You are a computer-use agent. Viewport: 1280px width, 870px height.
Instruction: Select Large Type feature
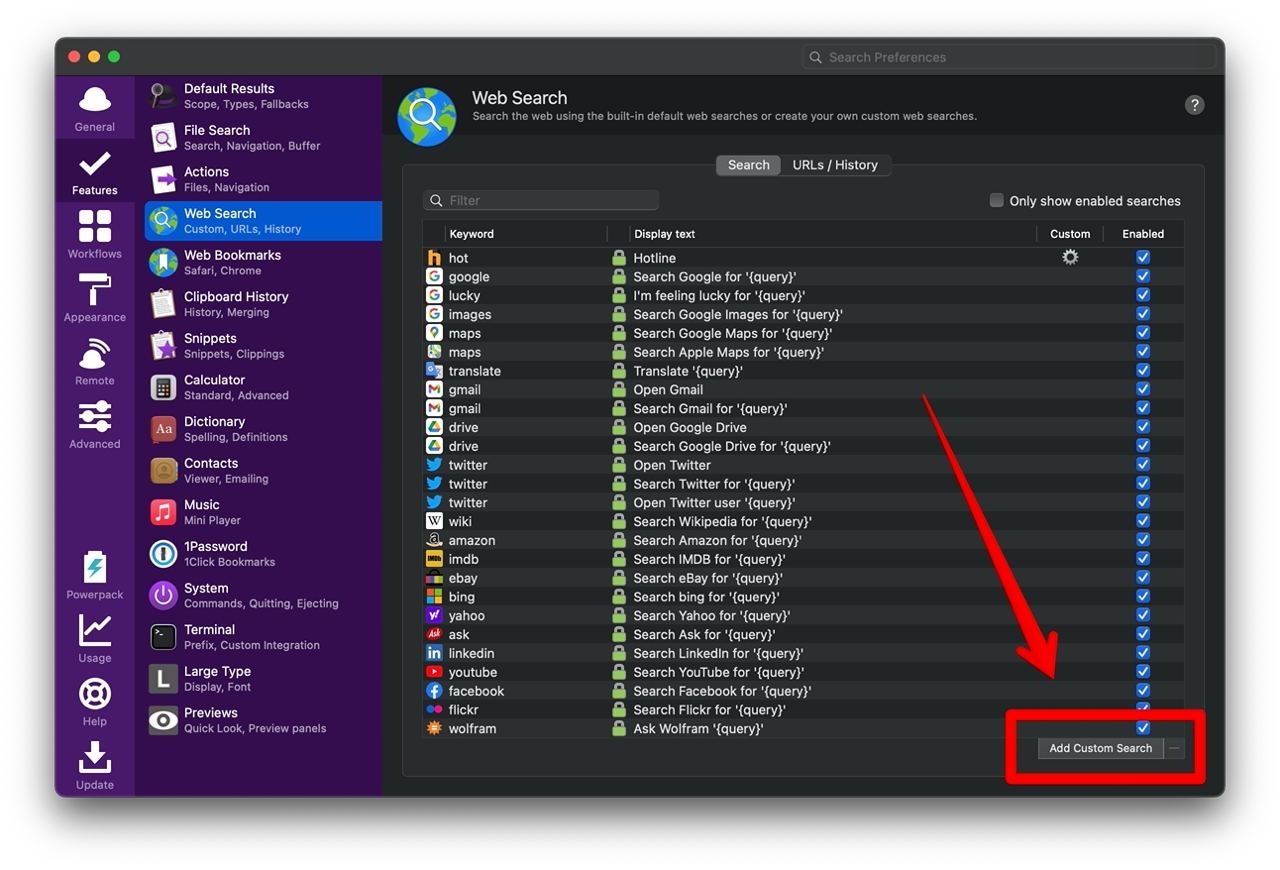[x=263, y=679]
